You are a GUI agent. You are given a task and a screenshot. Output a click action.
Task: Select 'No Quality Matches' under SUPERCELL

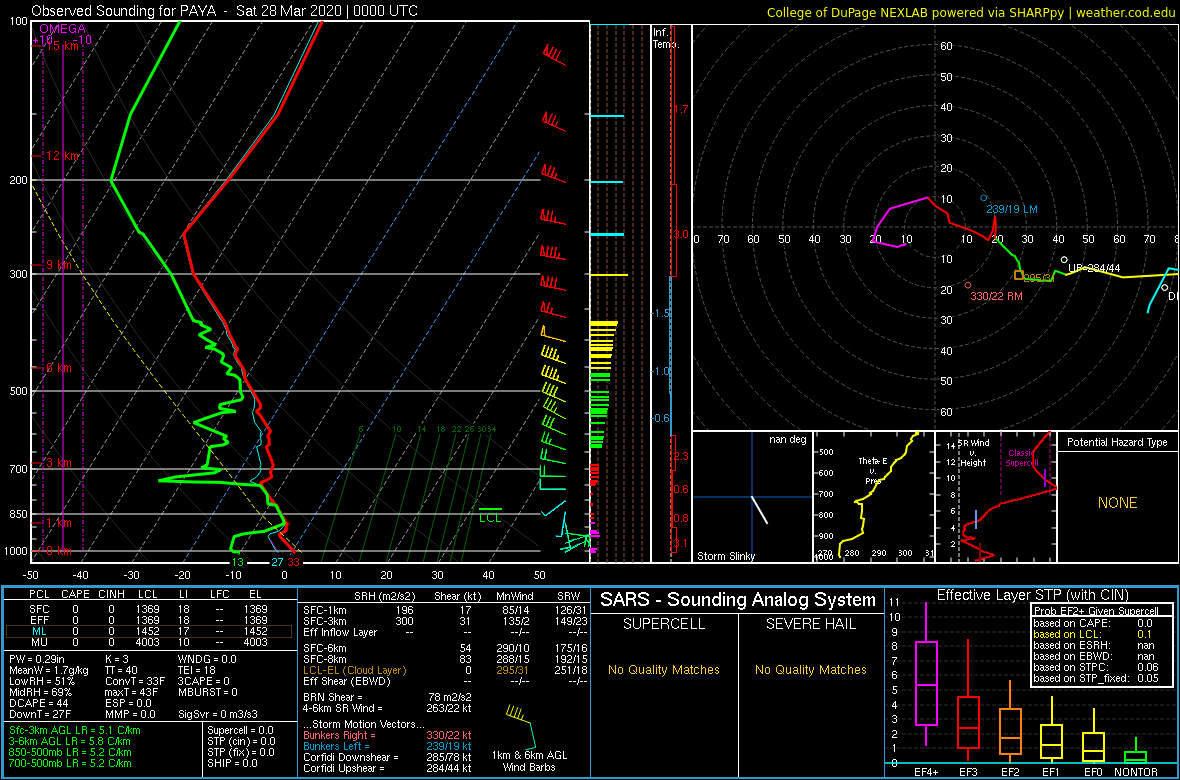coord(663,669)
